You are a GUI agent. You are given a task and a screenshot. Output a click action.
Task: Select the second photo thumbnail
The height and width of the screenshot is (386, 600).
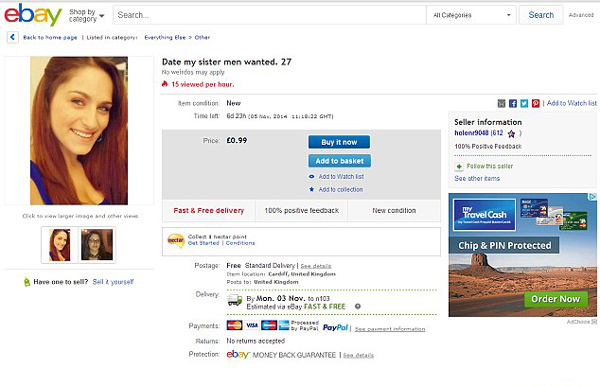point(97,244)
